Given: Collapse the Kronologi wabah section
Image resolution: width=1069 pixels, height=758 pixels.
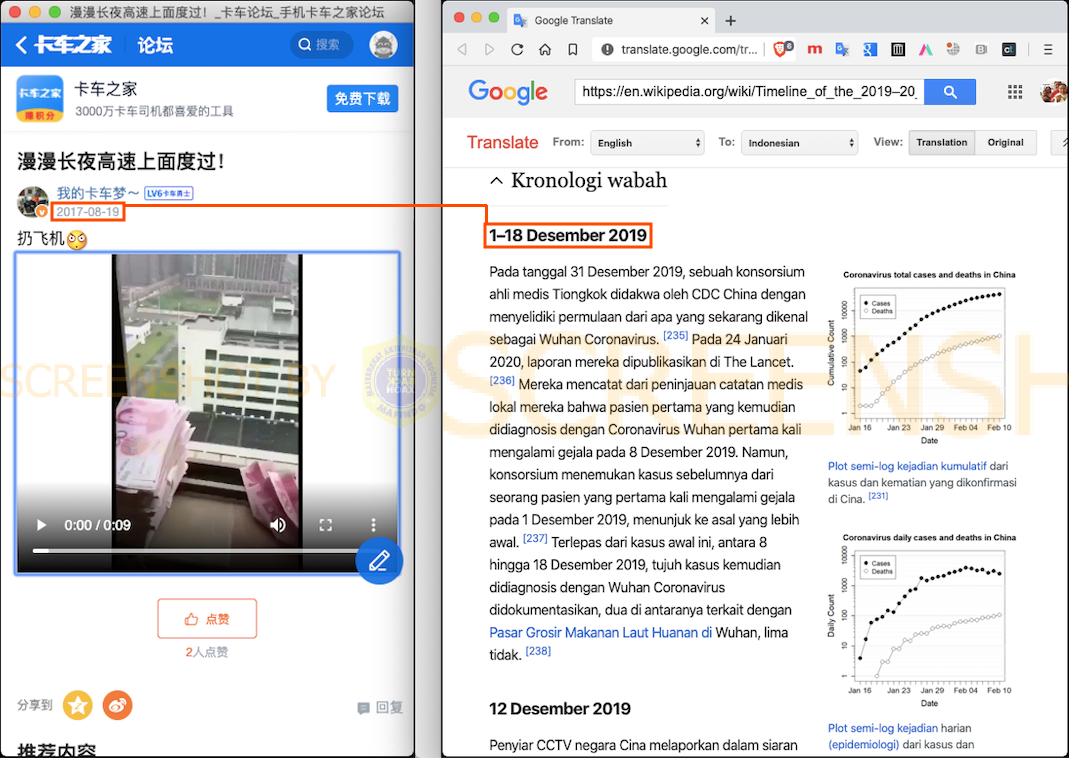Looking at the screenshot, I should click(x=496, y=181).
